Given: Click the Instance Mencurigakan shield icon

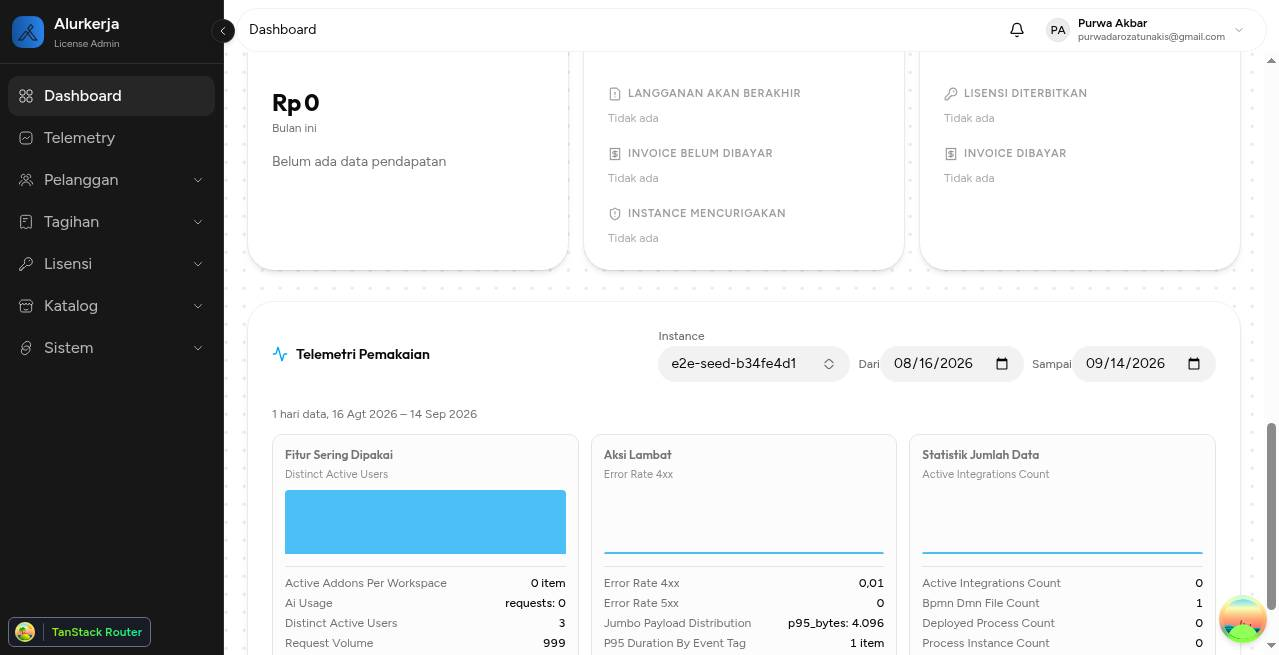Looking at the screenshot, I should pyautogui.click(x=615, y=214).
